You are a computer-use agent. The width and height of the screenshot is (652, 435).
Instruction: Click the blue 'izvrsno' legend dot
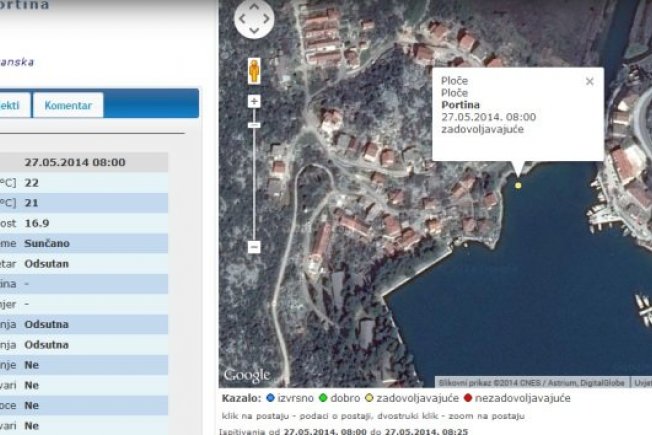(x=269, y=397)
